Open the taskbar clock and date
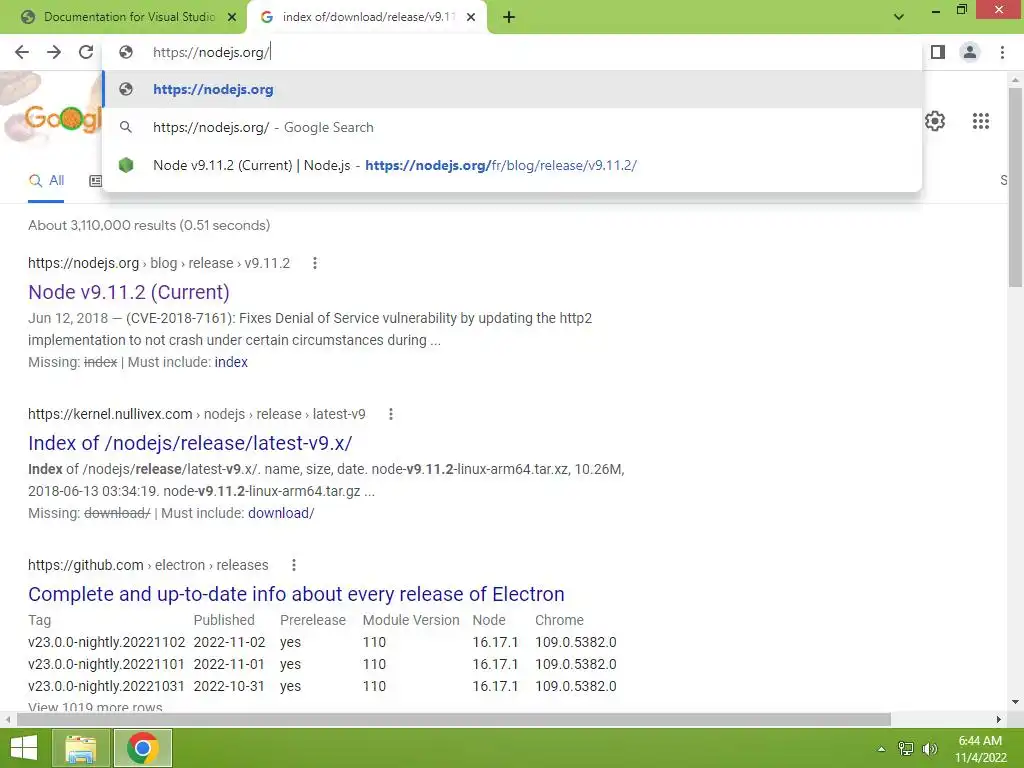Image resolution: width=1024 pixels, height=768 pixels. point(980,749)
